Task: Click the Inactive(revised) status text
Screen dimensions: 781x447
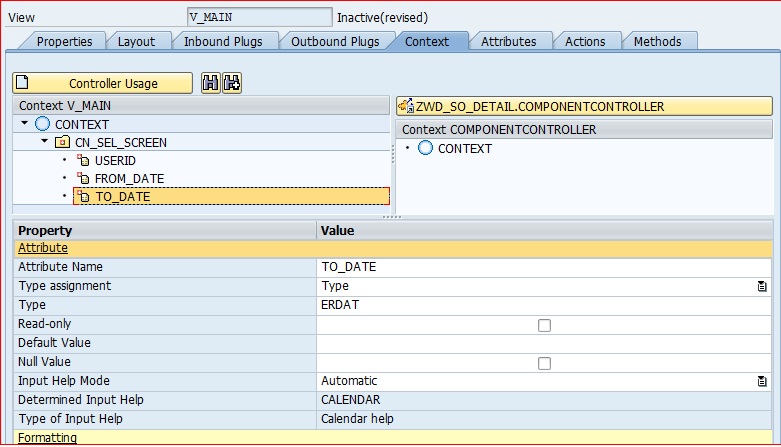Action: tap(383, 17)
